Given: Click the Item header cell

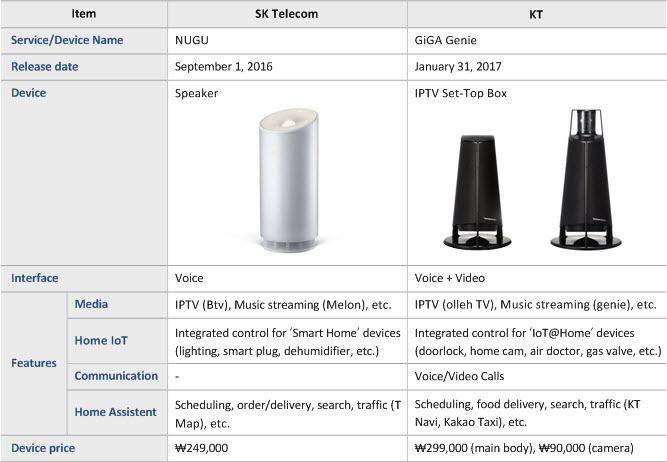Looking at the screenshot, I should (84, 14).
